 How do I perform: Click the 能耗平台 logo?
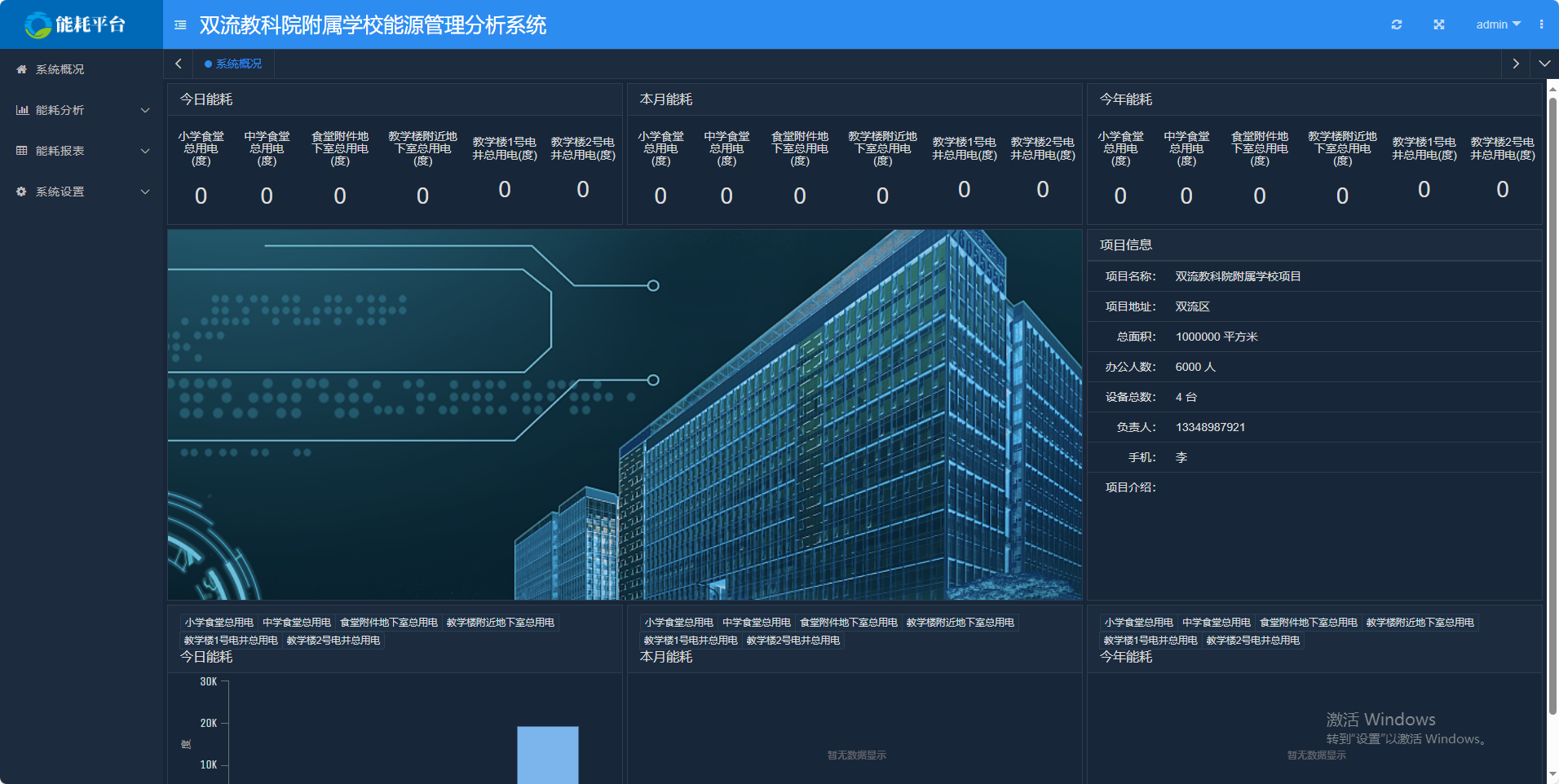(75, 24)
